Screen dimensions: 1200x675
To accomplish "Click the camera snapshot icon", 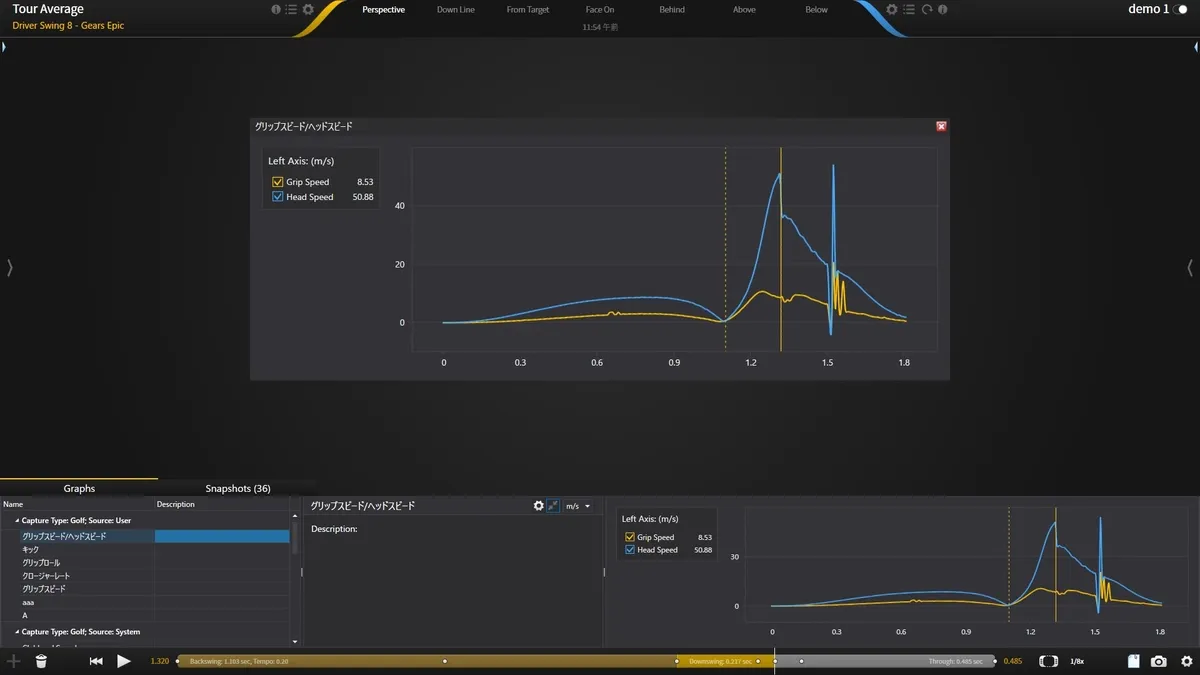I will coord(1158,661).
